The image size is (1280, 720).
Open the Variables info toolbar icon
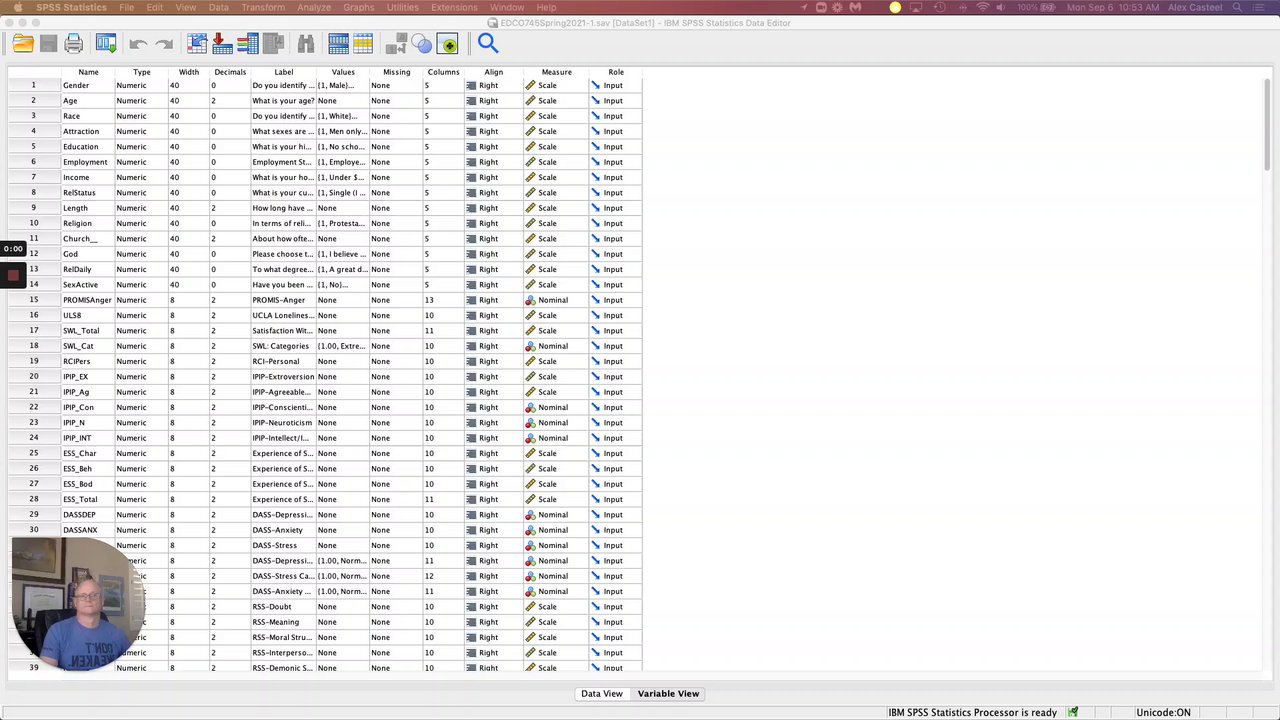tap(247, 43)
